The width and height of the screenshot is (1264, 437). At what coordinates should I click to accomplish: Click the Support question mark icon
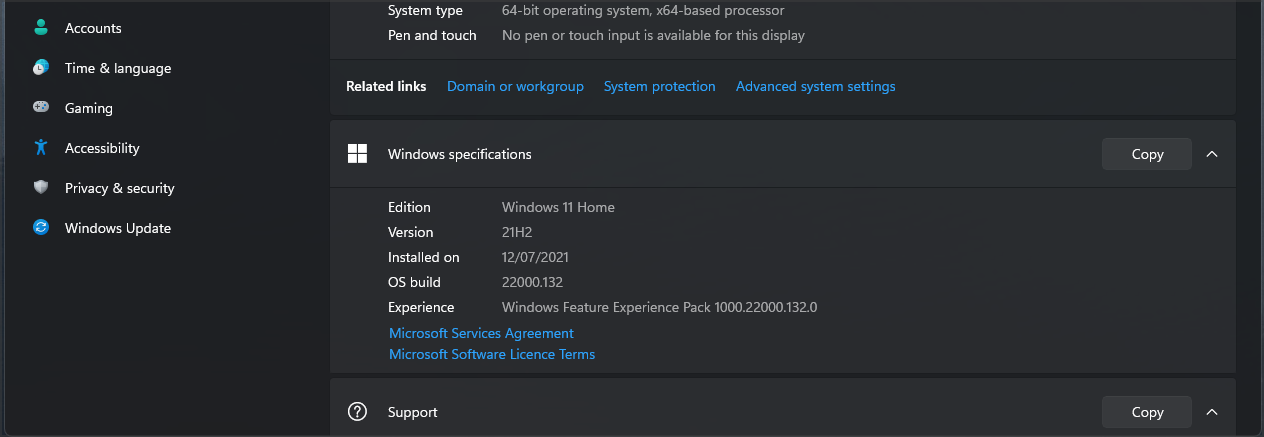(x=357, y=412)
